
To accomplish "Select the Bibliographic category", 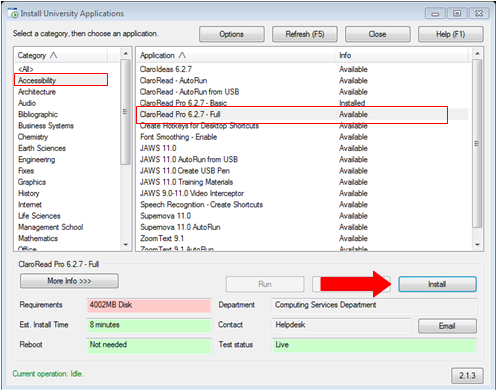I will click(38, 114).
